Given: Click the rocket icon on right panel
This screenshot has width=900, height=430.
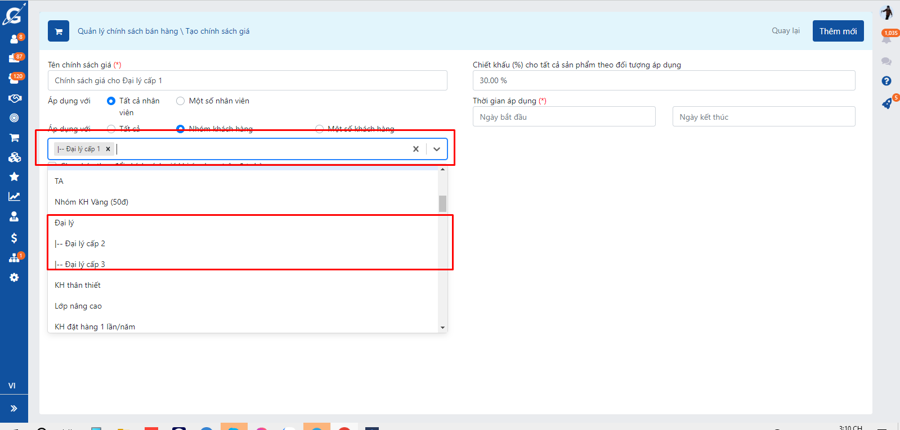Looking at the screenshot, I should pyautogui.click(x=886, y=103).
